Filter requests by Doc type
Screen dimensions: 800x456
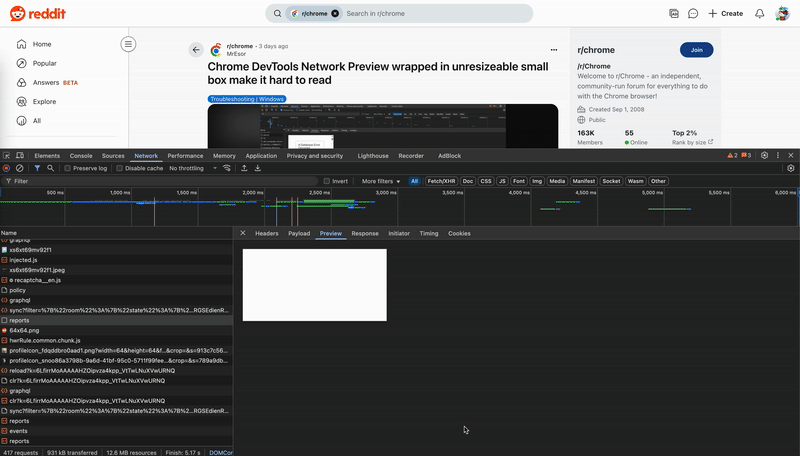pos(468,181)
